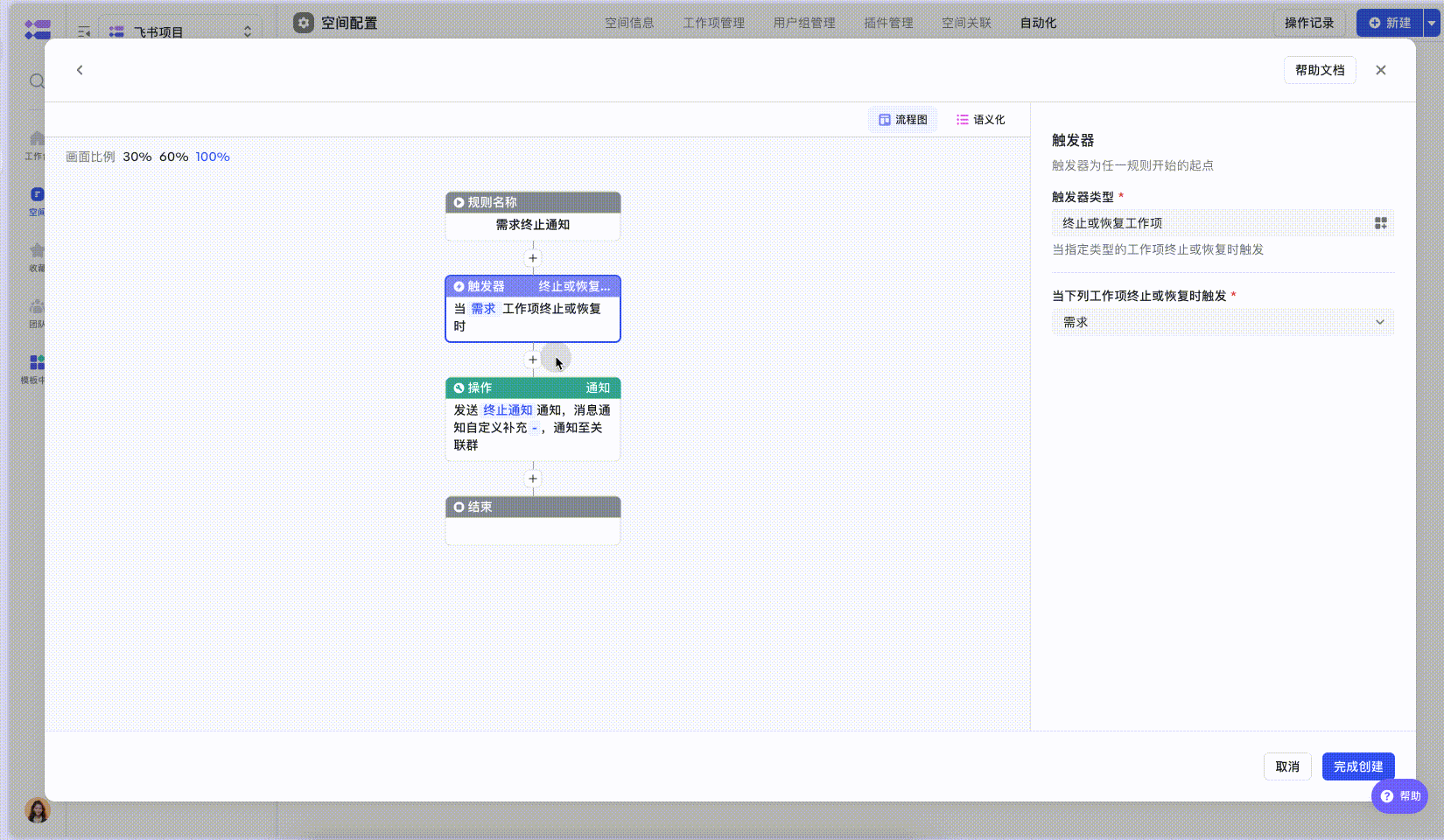Set canvas ratio to 60%

click(174, 157)
